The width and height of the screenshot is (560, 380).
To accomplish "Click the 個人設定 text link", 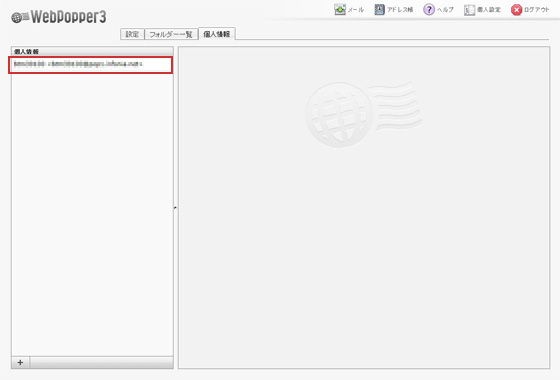I will (489, 10).
